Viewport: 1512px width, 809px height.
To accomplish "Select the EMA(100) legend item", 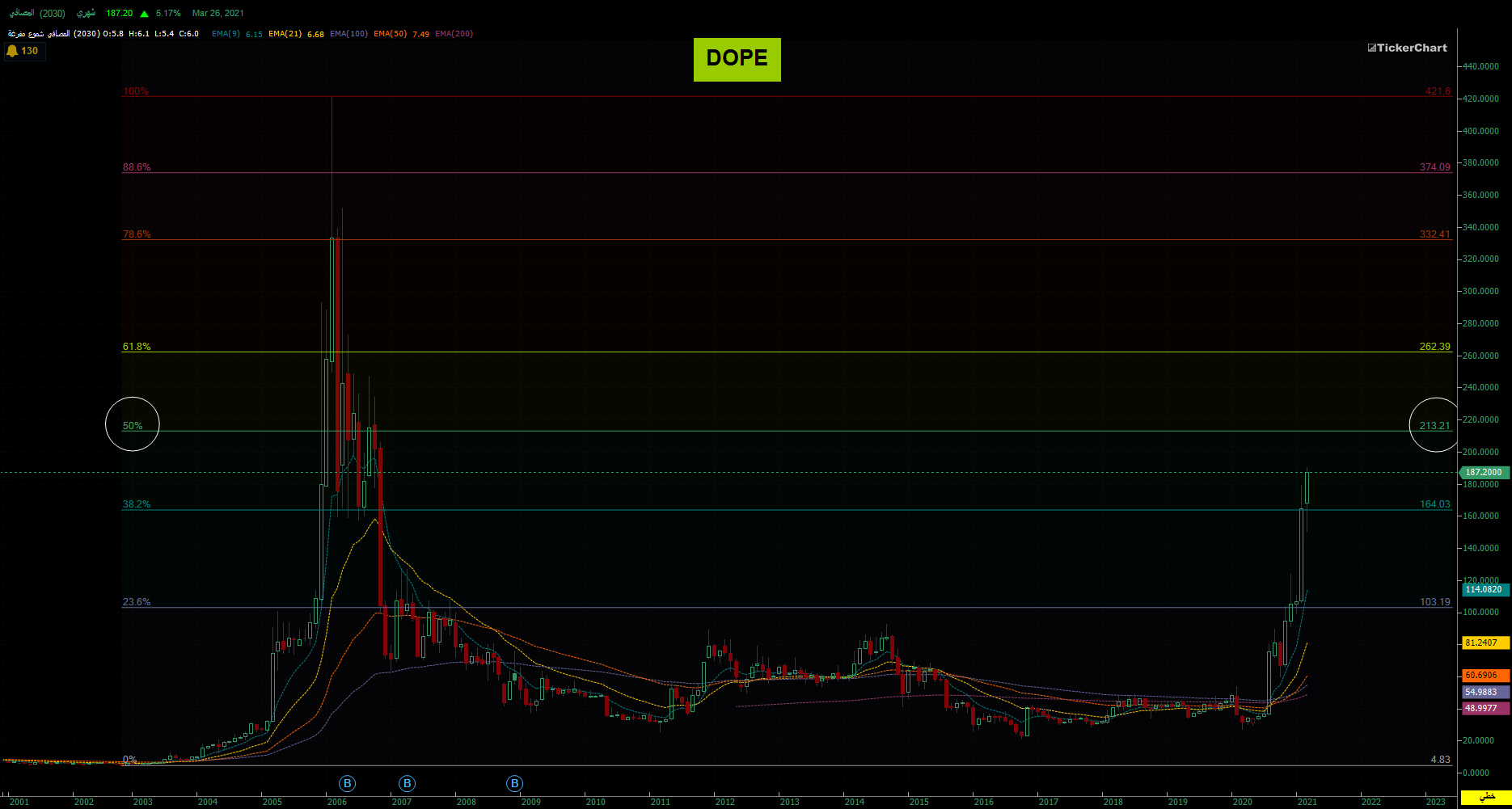I will [x=349, y=34].
